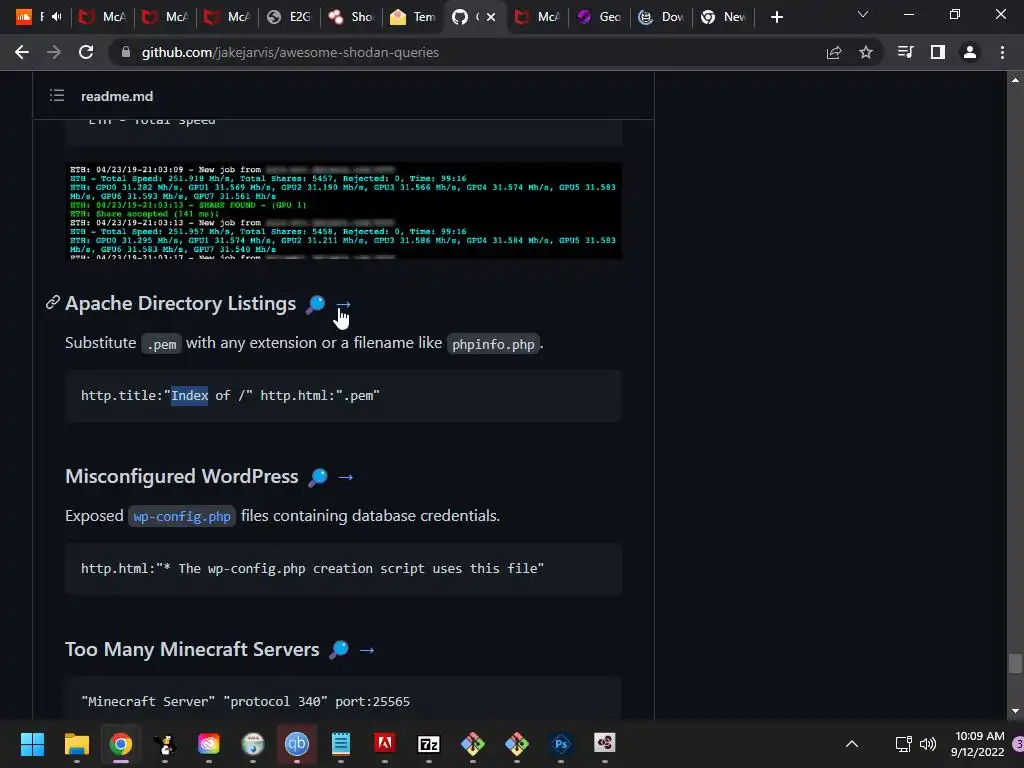
Task: Click the readme.md file name
Action: (117, 96)
